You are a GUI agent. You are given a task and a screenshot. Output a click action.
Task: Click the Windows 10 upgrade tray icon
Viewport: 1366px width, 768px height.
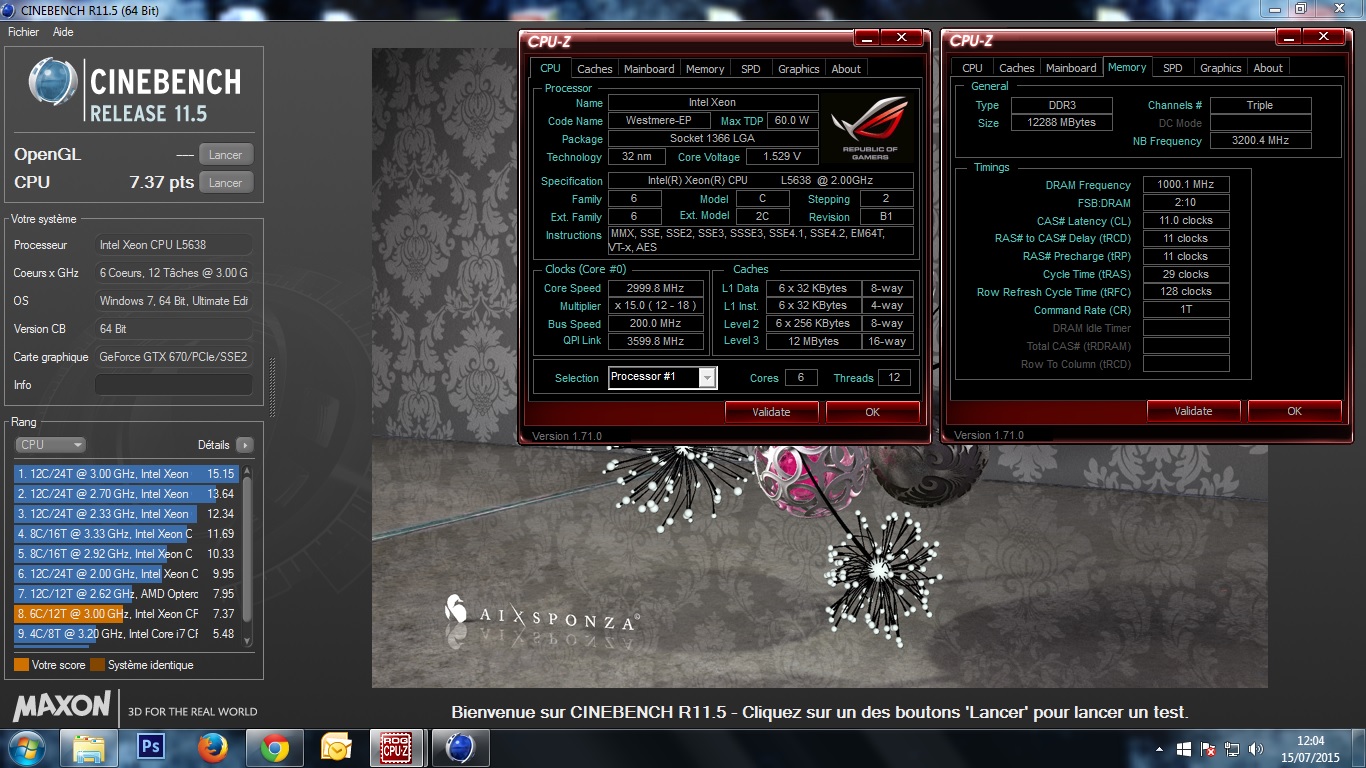tap(1184, 748)
